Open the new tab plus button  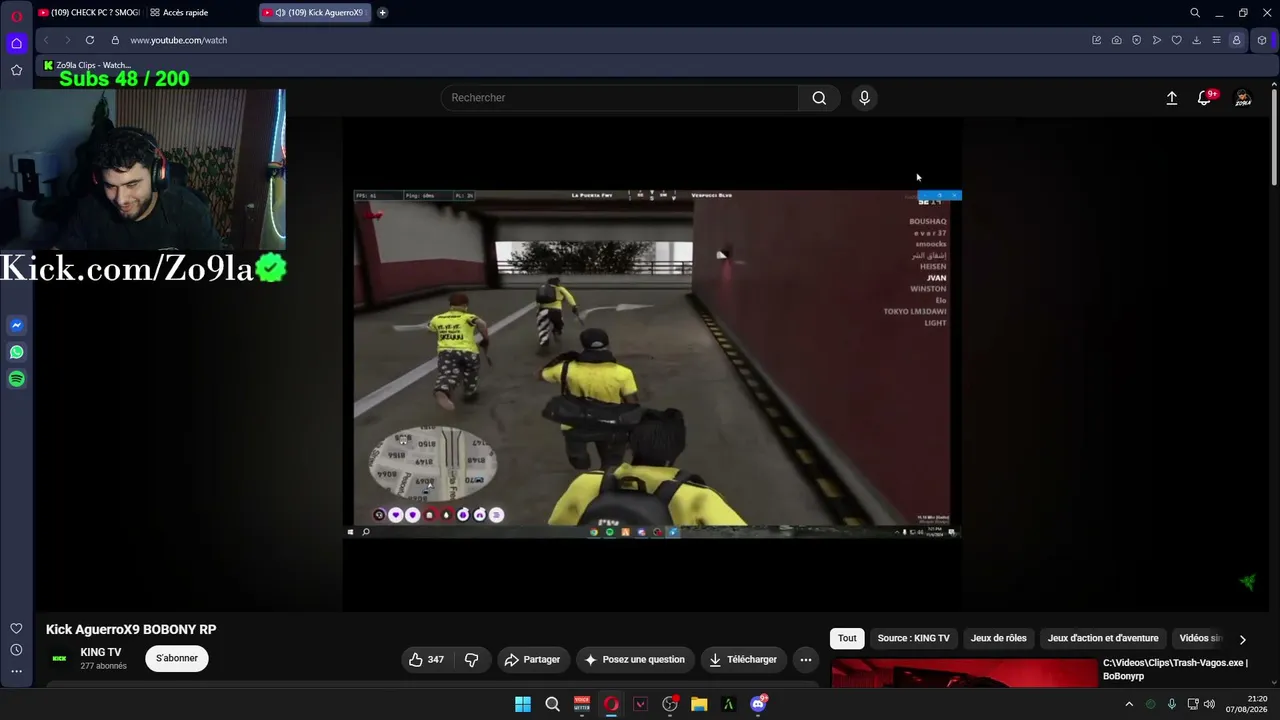coord(382,13)
